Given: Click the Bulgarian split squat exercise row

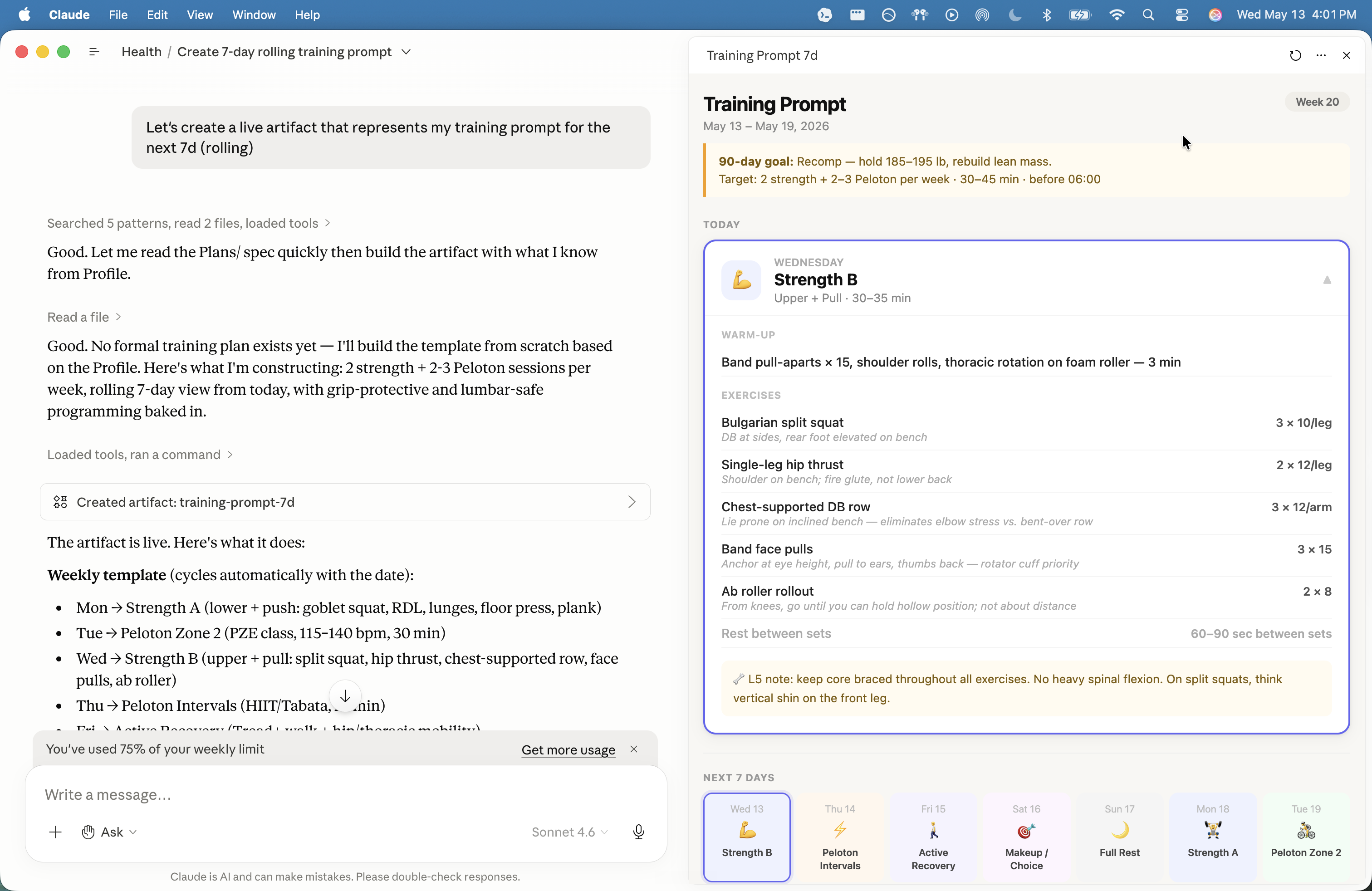Looking at the screenshot, I should tap(1027, 429).
